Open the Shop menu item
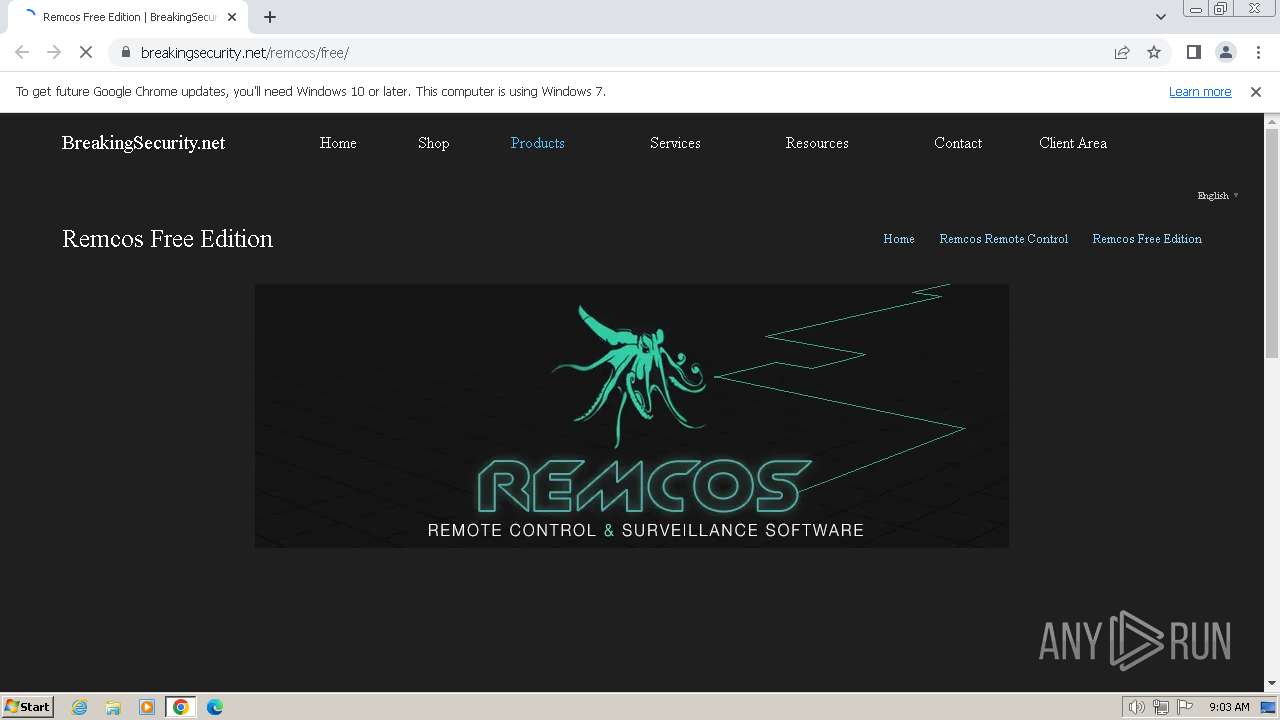The image size is (1280, 720). pyautogui.click(x=433, y=143)
